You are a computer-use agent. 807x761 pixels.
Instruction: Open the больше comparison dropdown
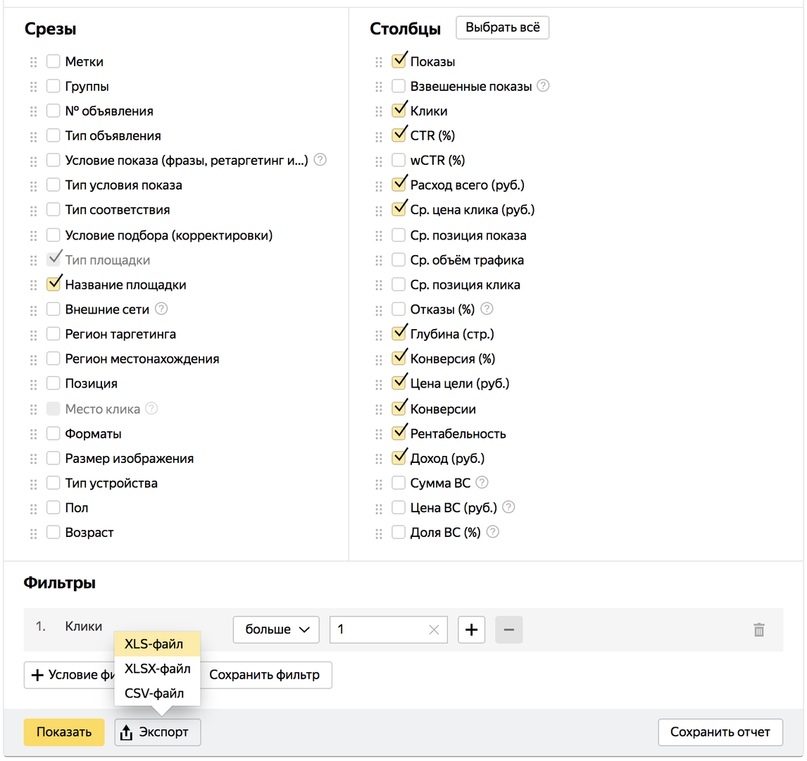point(275,630)
